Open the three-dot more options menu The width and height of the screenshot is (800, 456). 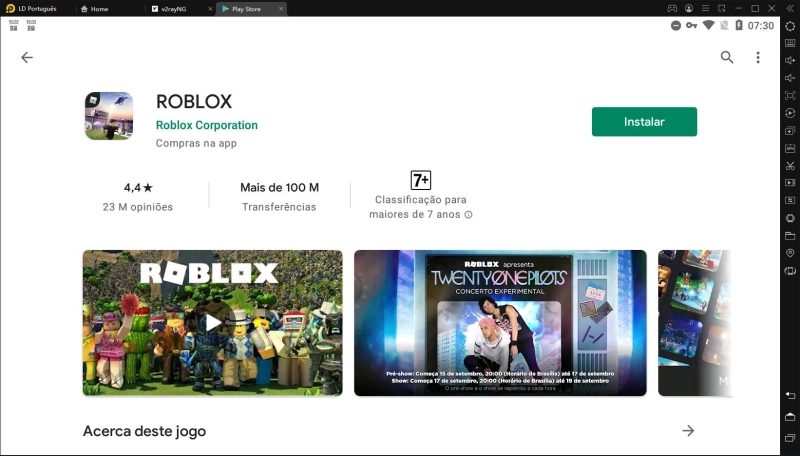(x=758, y=58)
